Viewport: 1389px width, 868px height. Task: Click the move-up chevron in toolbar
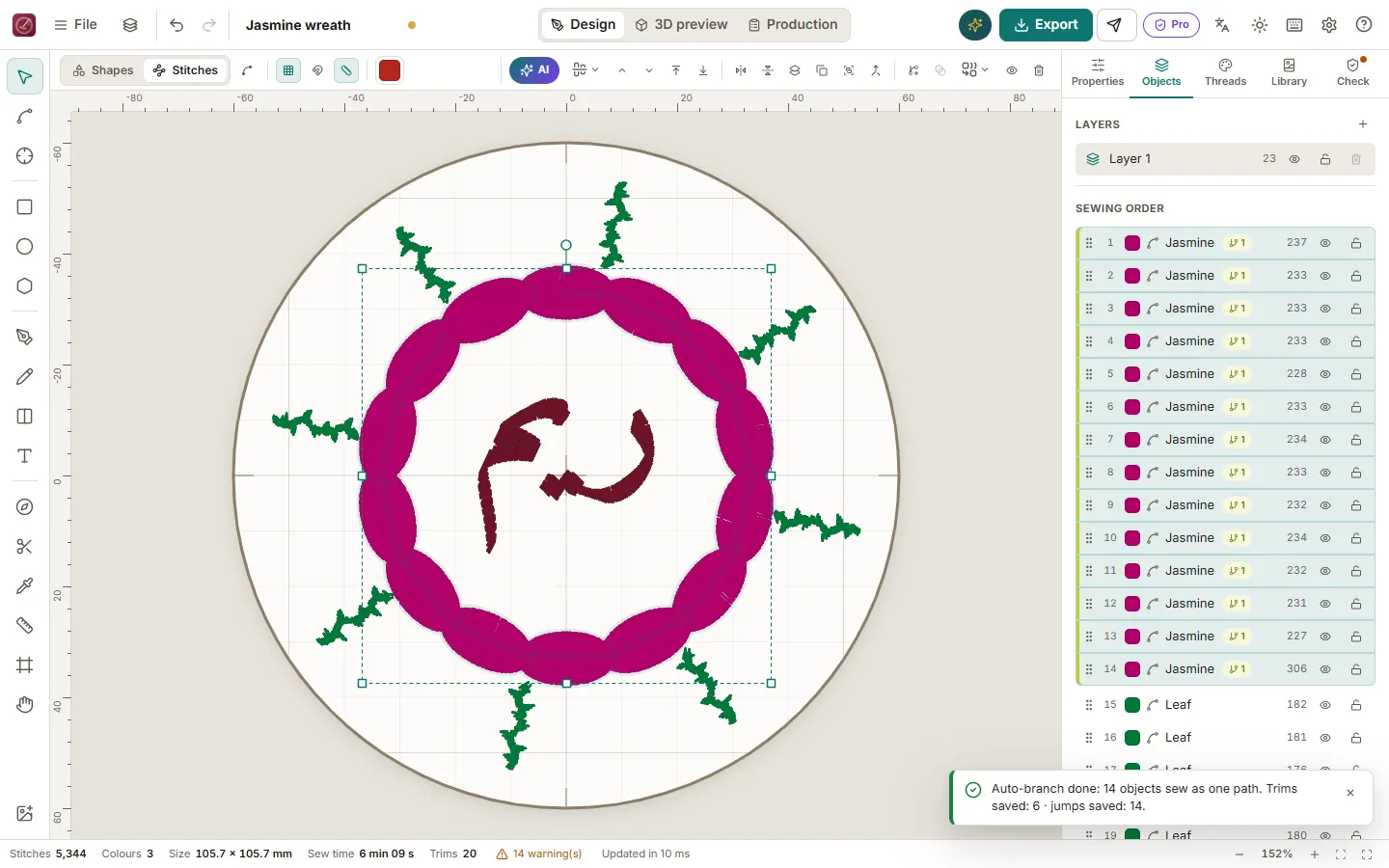click(x=622, y=70)
